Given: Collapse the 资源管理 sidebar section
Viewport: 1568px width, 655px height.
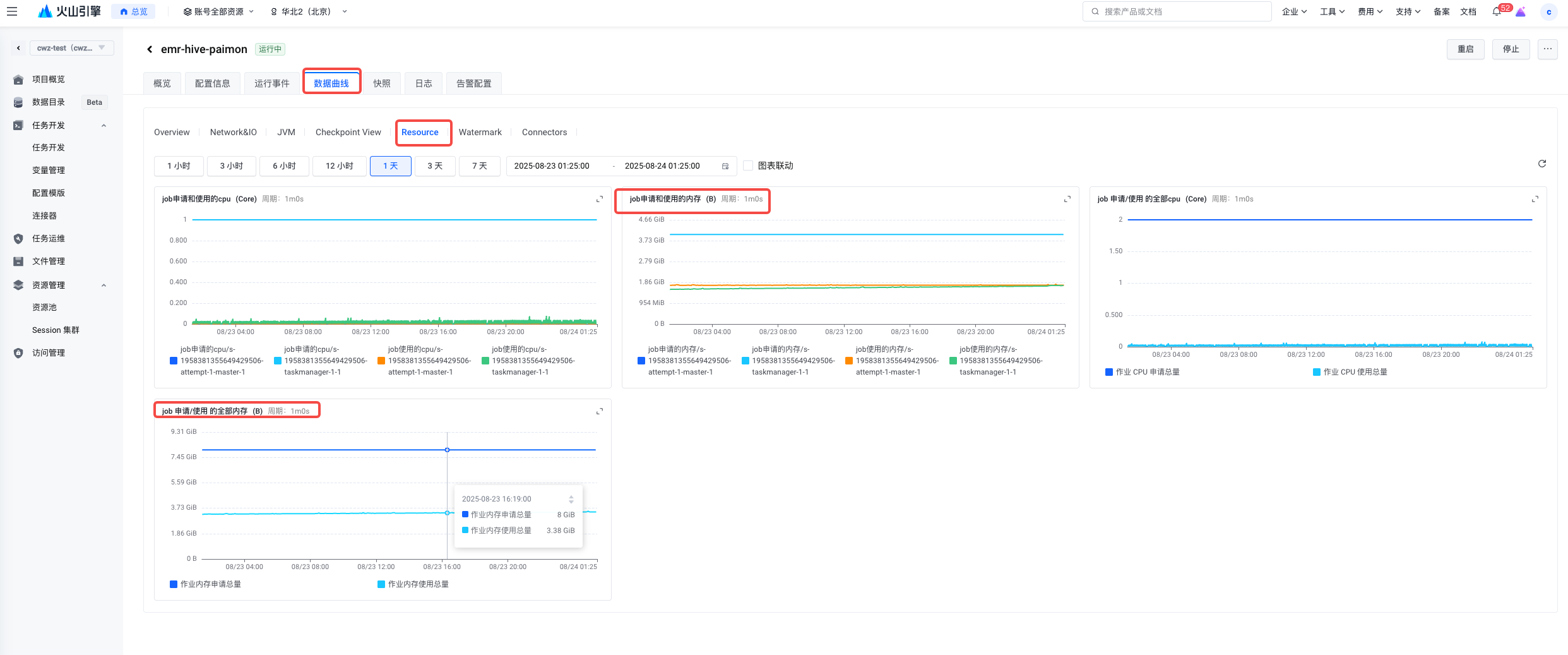Looking at the screenshot, I should (x=104, y=285).
